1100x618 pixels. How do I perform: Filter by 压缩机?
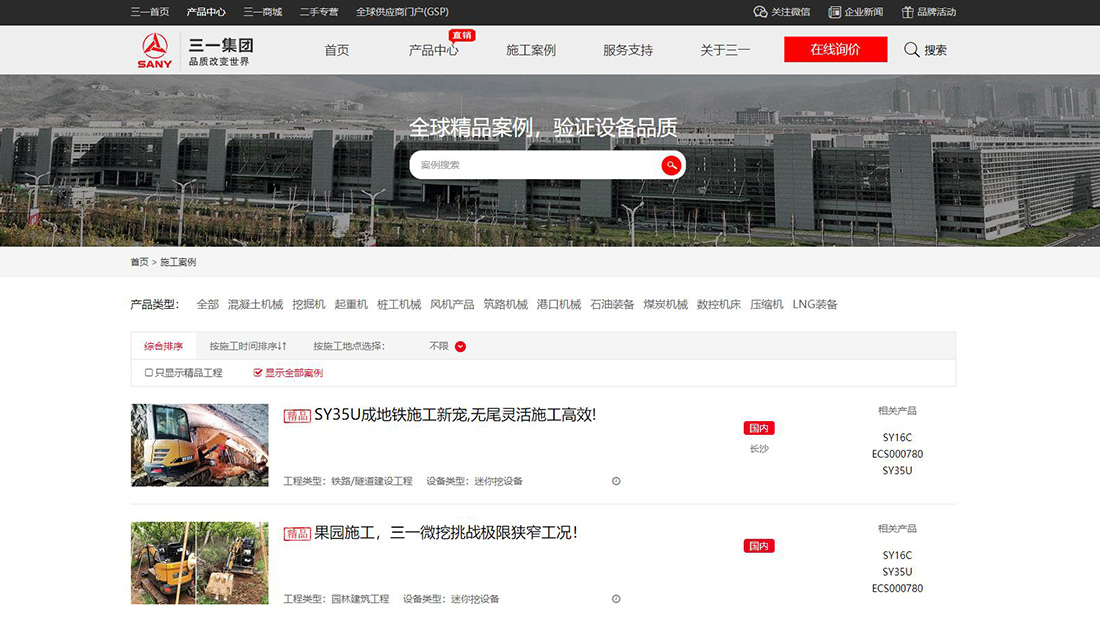pyautogui.click(x=767, y=304)
